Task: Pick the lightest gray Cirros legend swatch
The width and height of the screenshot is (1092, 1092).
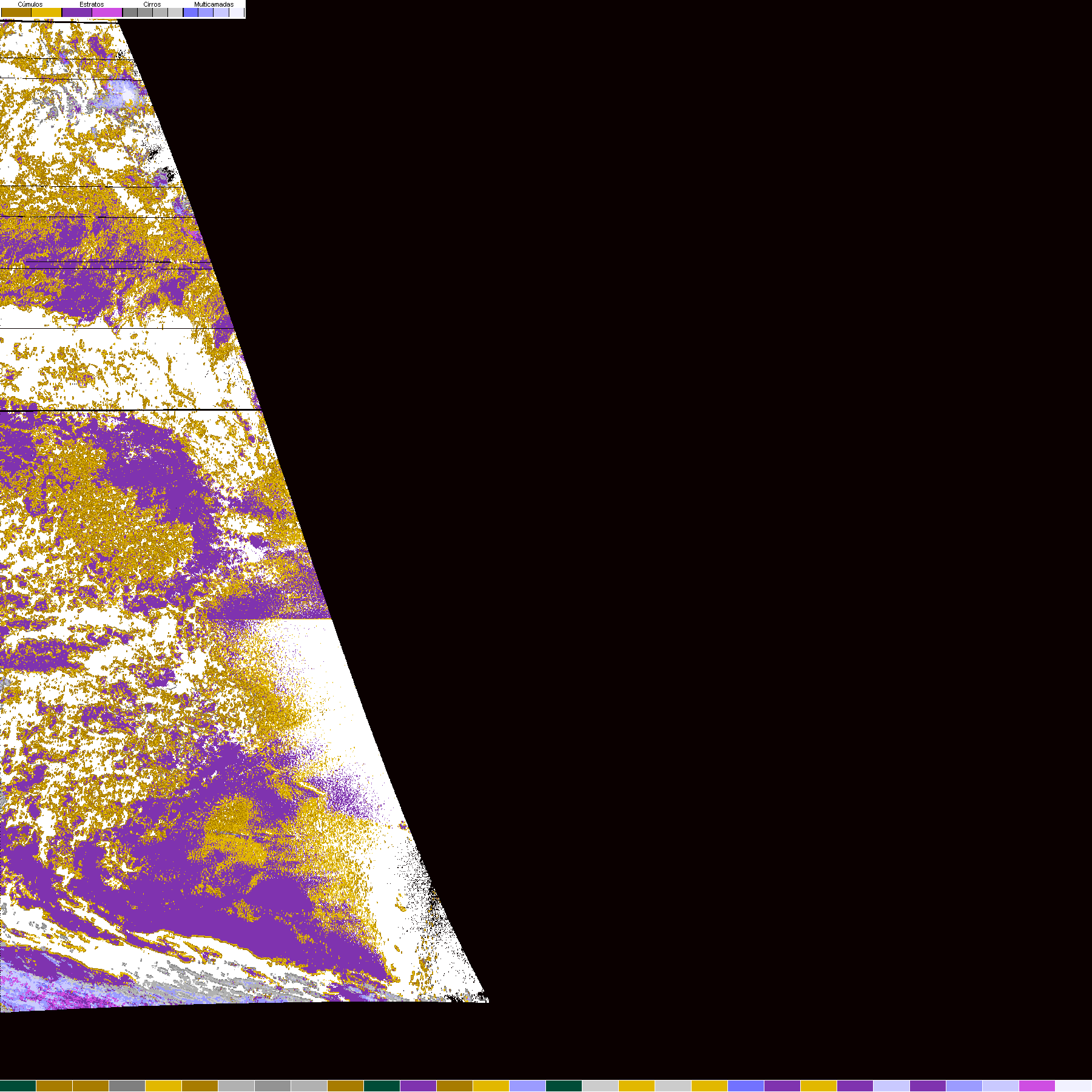Action: point(175,13)
